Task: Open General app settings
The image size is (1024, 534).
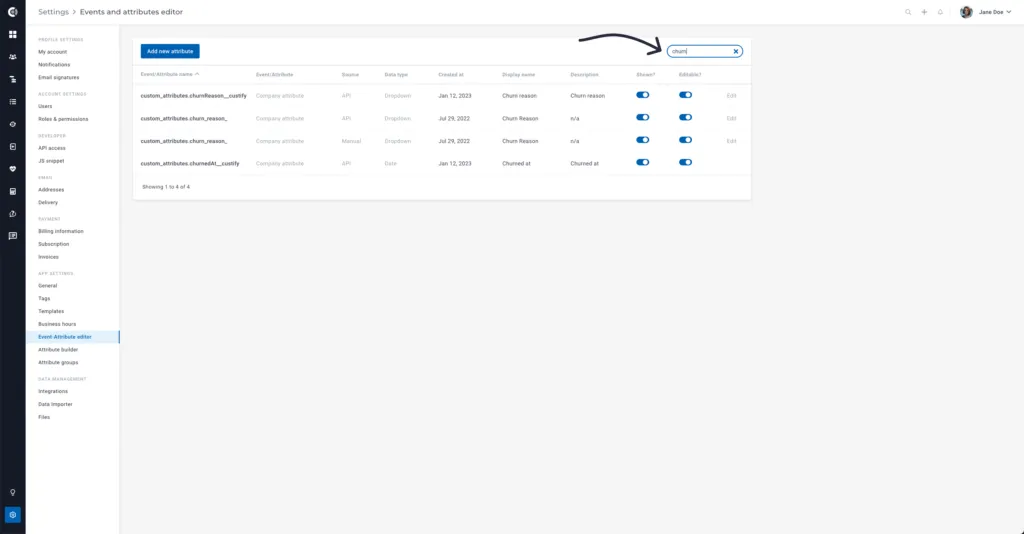Action: coord(47,285)
